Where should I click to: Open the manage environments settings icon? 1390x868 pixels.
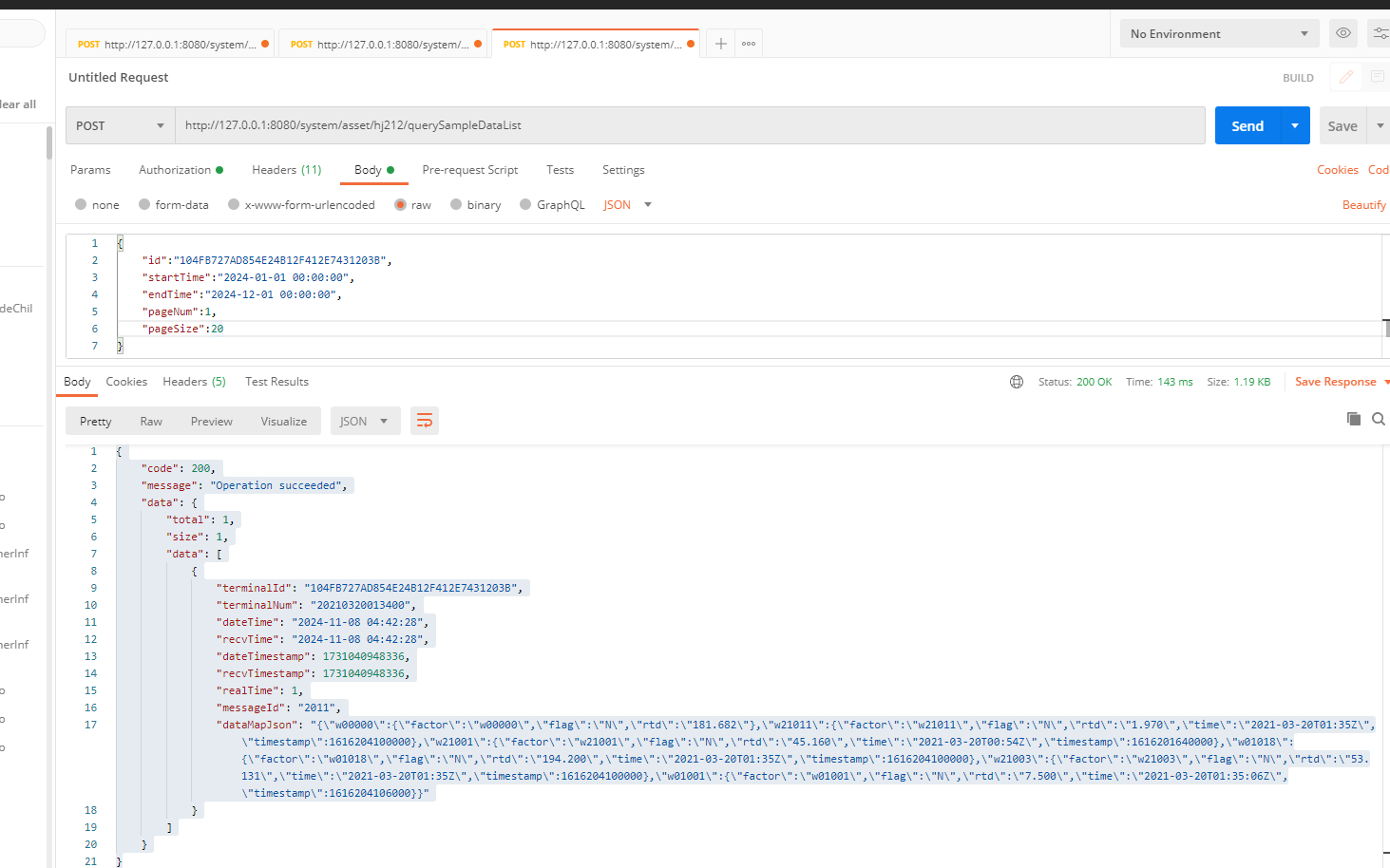(x=1380, y=33)
